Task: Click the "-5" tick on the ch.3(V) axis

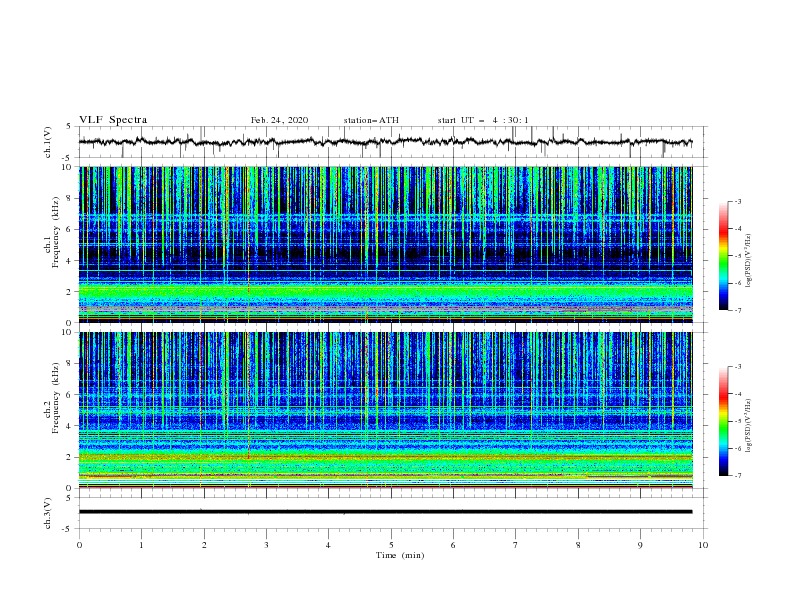Action: [x=68, y=529]
